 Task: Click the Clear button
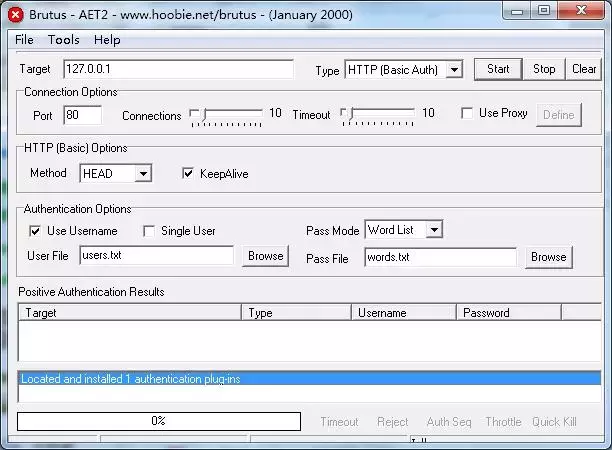click(x=584, y=69)
